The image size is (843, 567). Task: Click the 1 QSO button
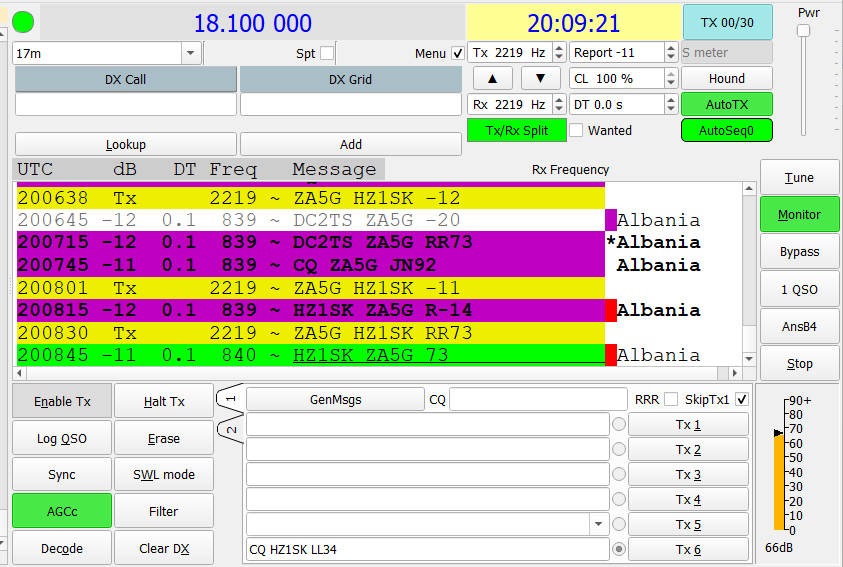pos(799,289)
